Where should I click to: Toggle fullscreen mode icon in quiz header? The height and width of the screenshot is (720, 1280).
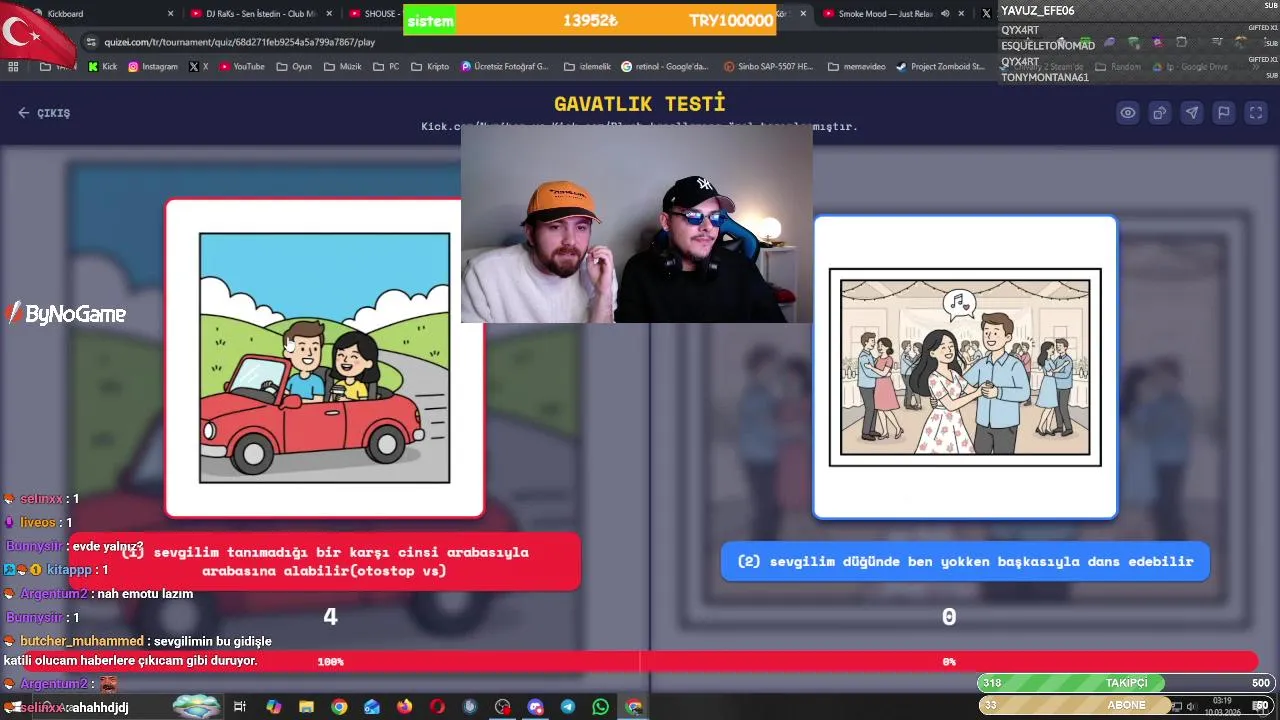coord(1256,113)
